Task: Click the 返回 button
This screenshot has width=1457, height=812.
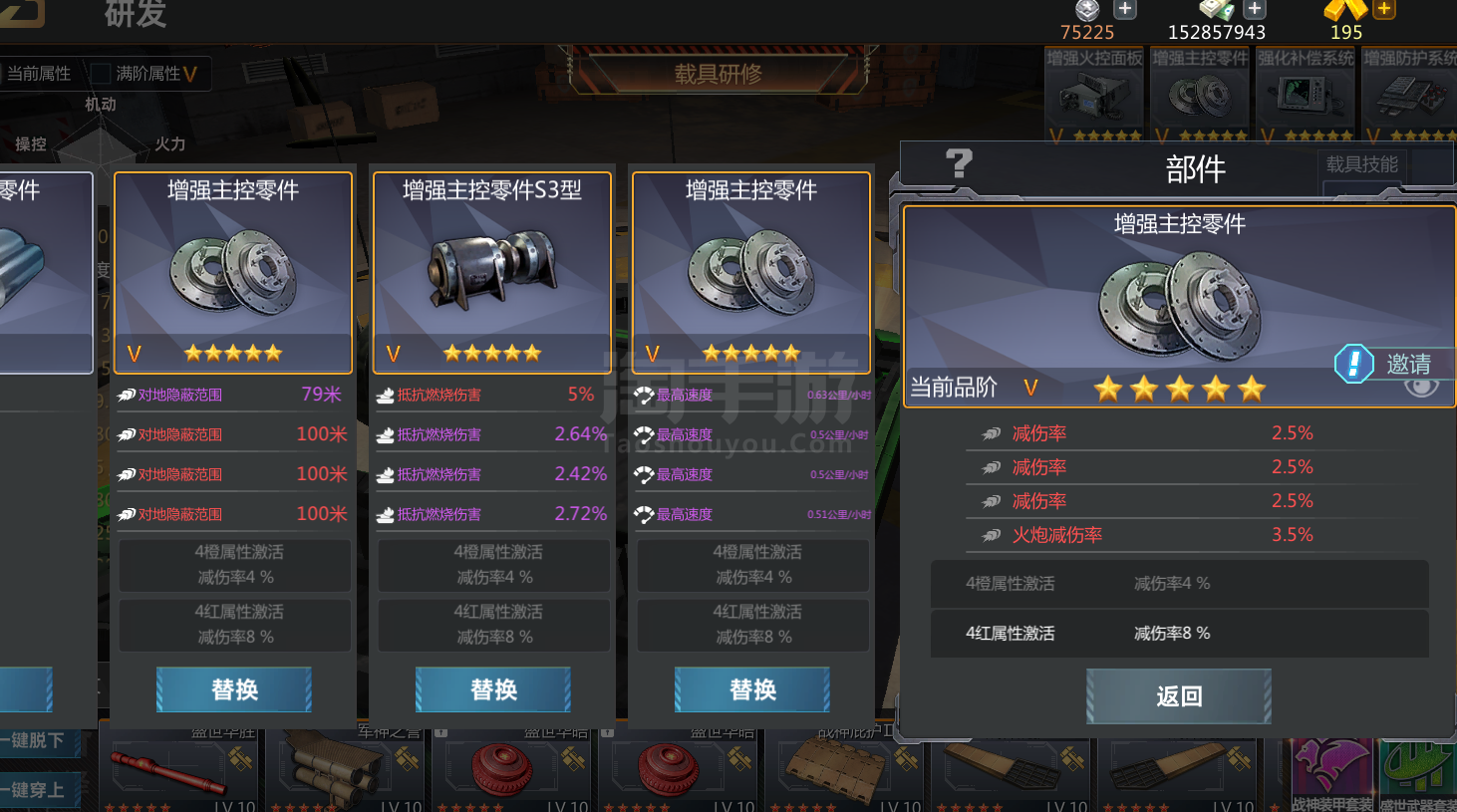Action: coord(1179,695)
